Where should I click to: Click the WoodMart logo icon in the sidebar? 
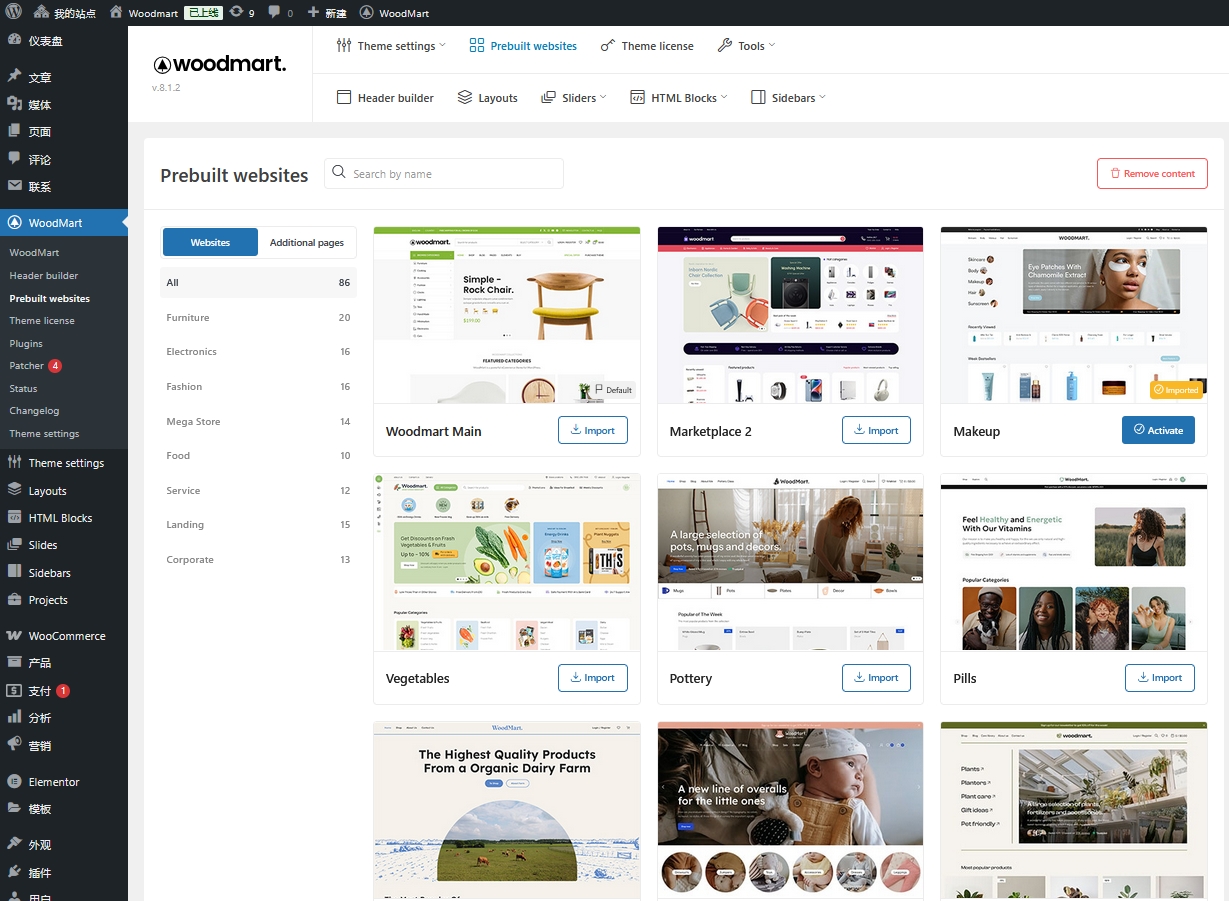(14, 223)
